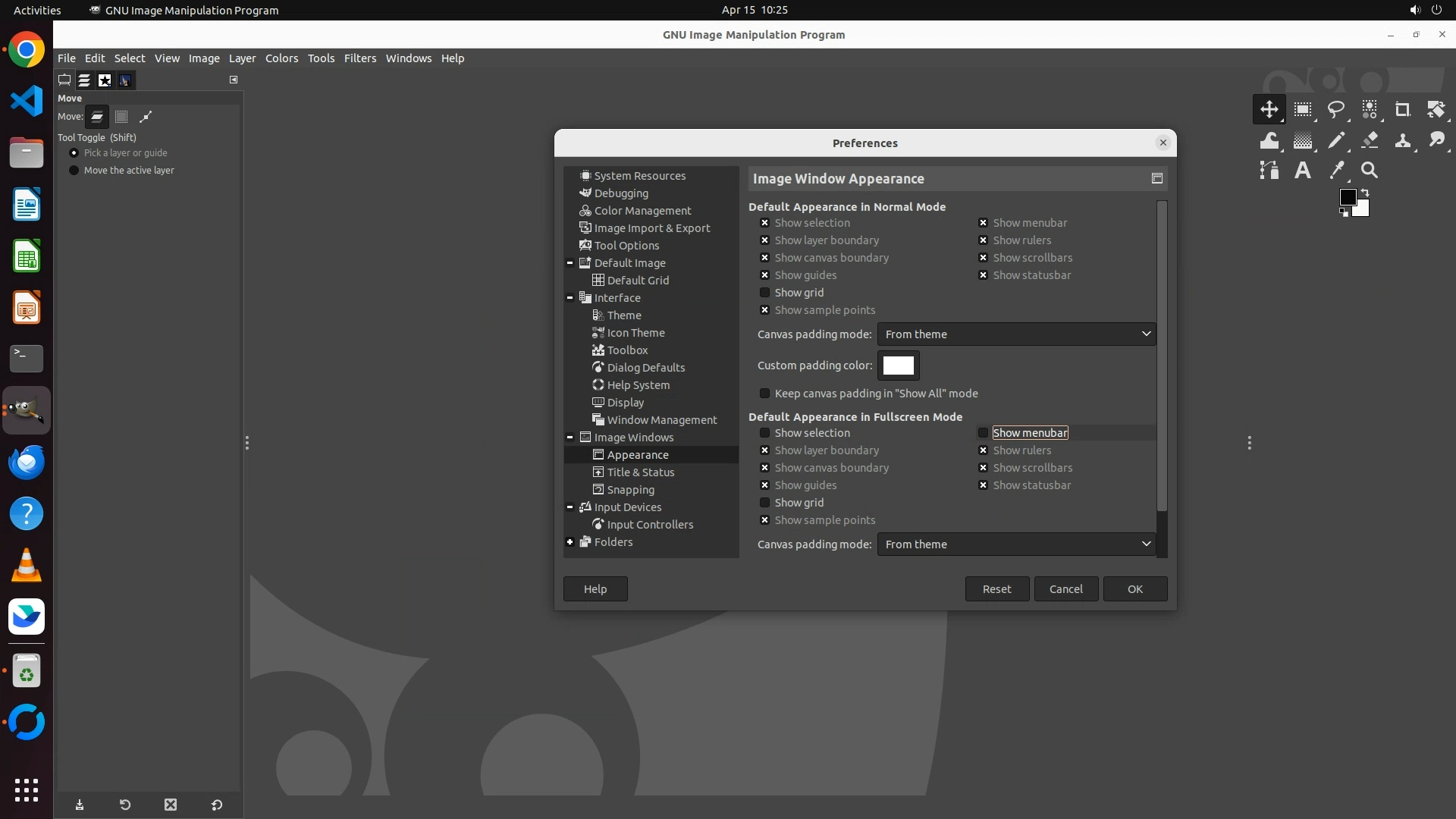This screenshot has width=1456, height=819.
Task: Open the Filters menu
Action: (x=359, y=58)
